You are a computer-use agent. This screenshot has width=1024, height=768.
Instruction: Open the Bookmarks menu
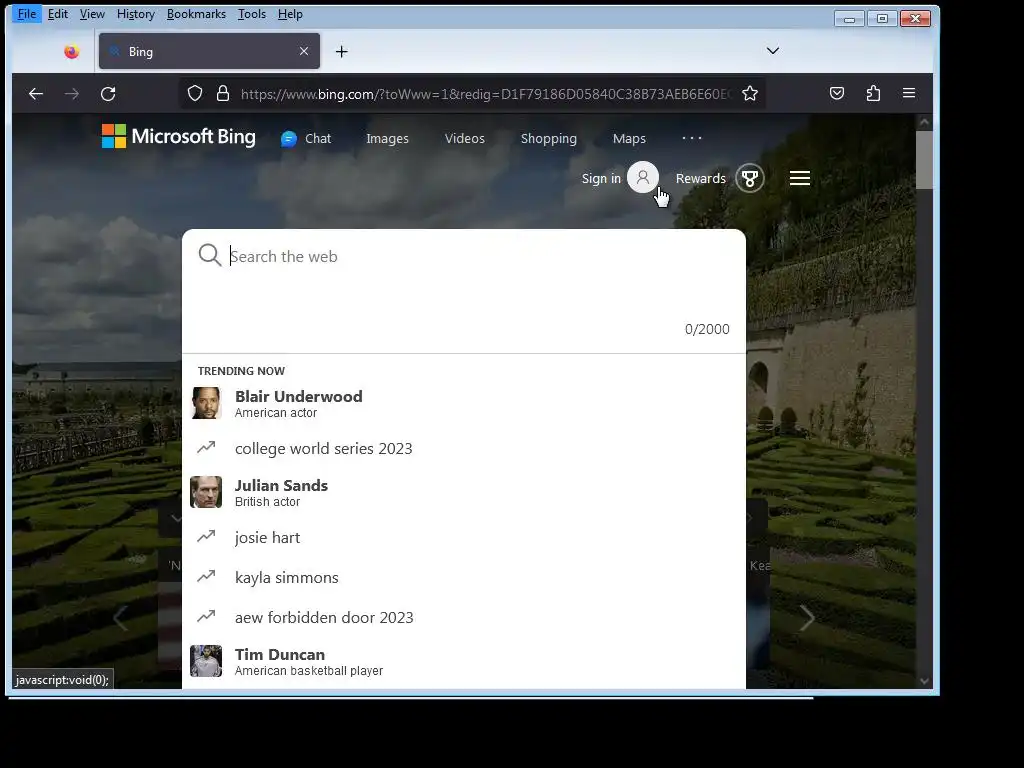pos(196,14)
